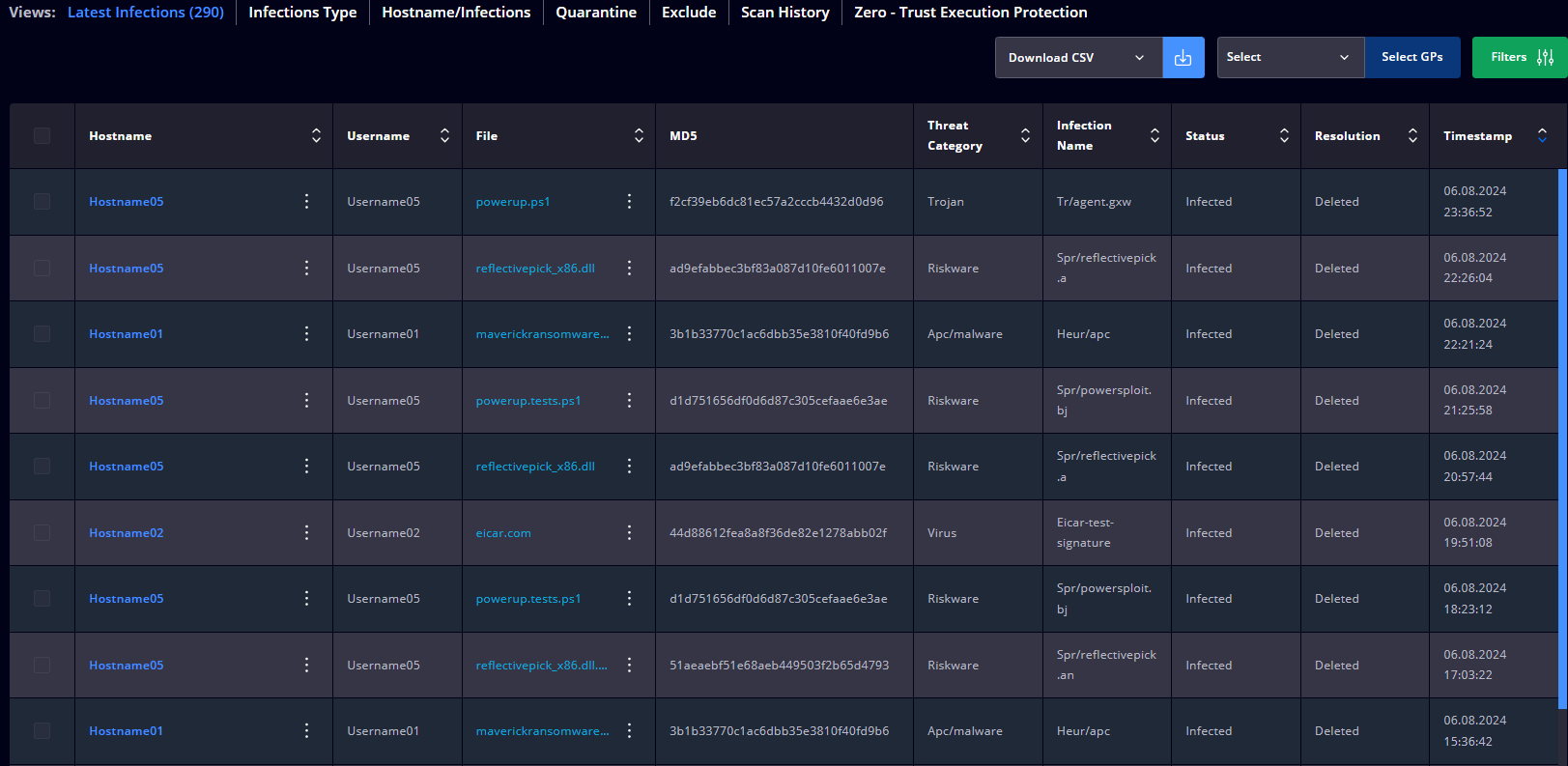The height and width of the screenshot is (766, 1568).
Task: Open Hostname05 menu in 18:23:12 row
Action: tap(307, 598)
